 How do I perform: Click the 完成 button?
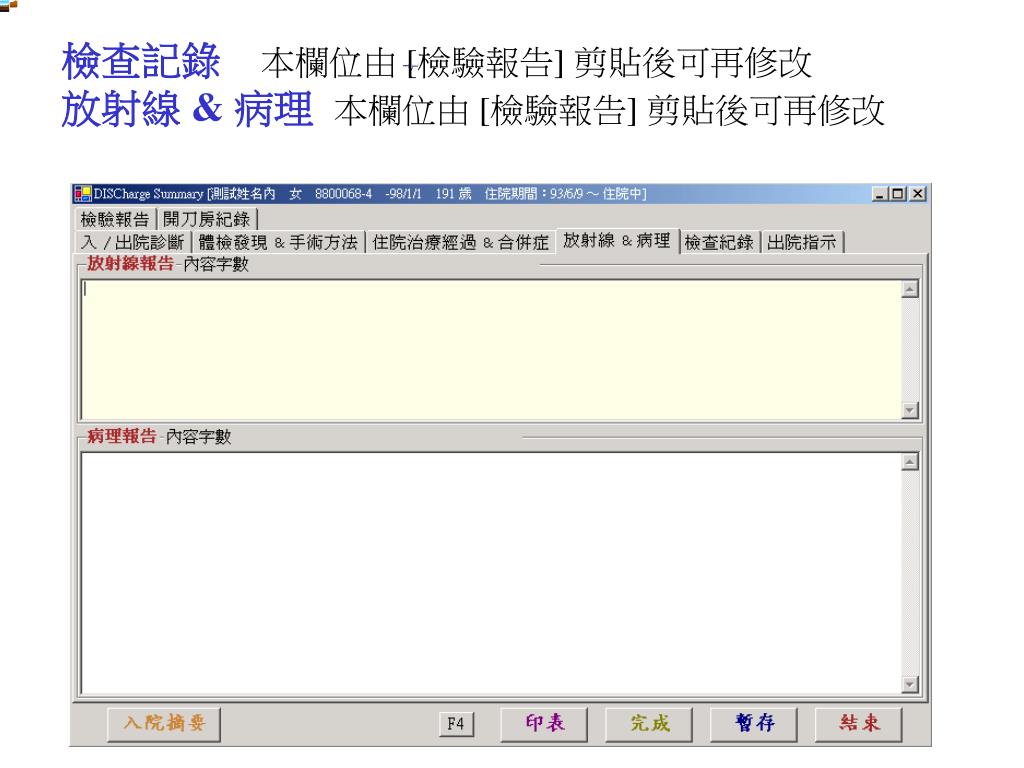pos(649,724)
